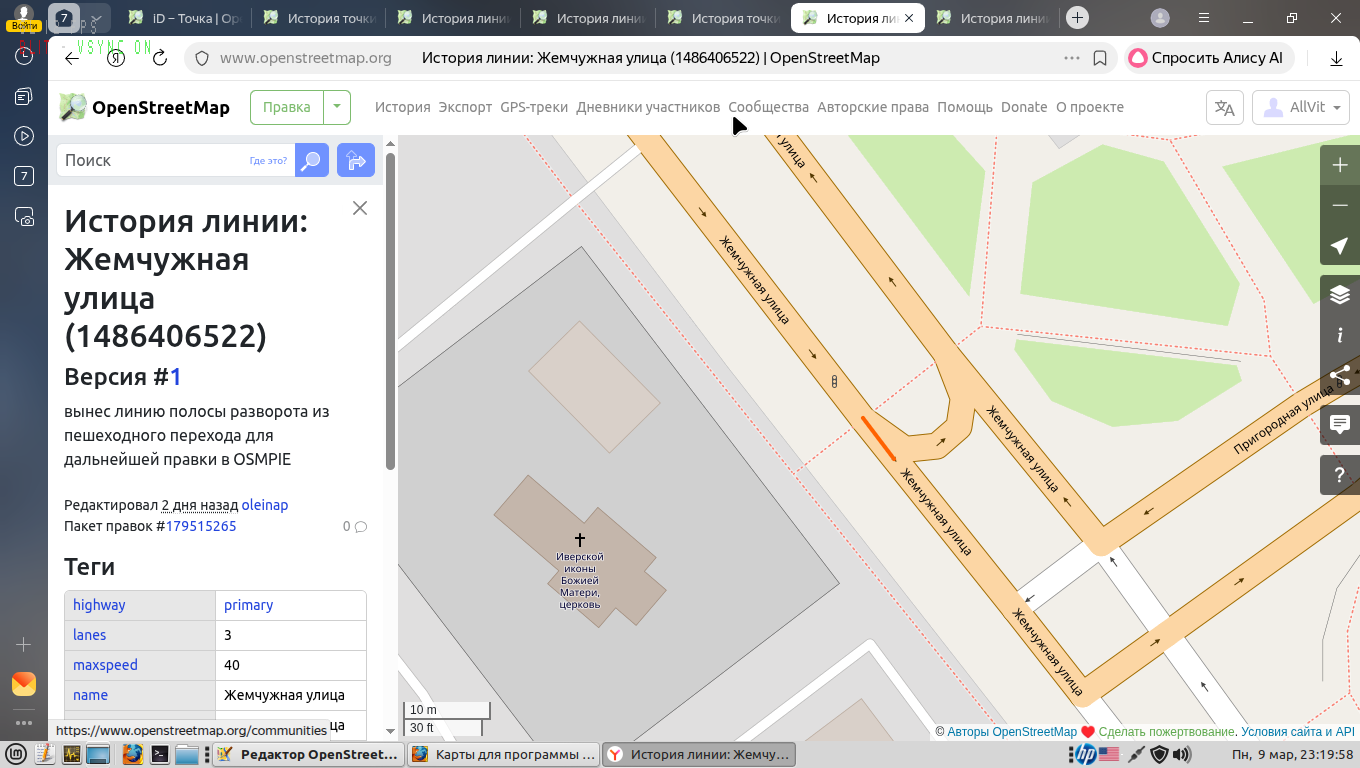
Task: Open the map legend info button
Action: point(1340,335)
